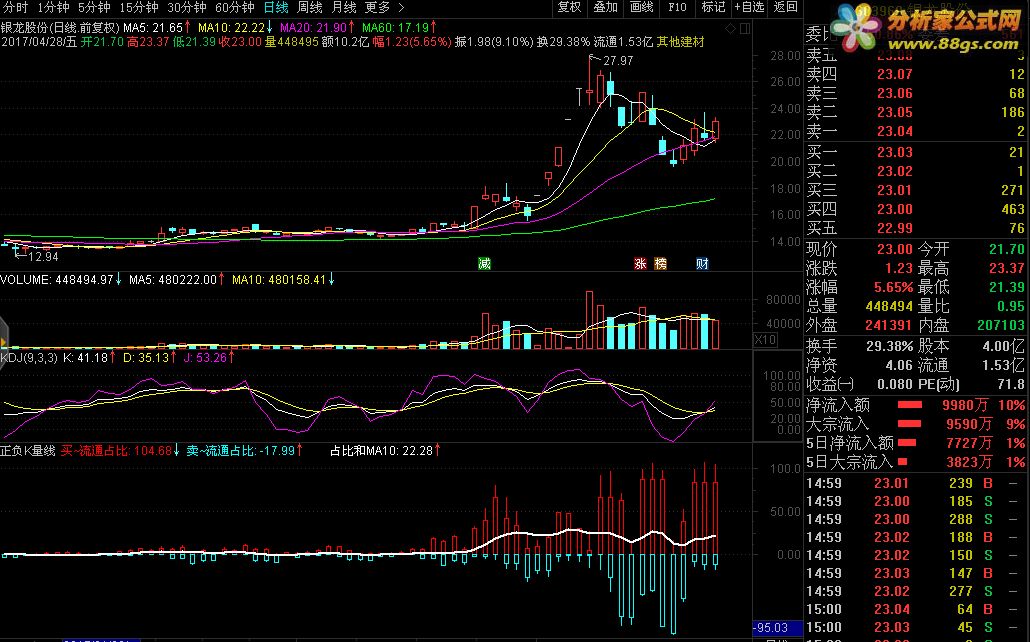Click the 其他建材 sector link
1030x642 pixels.
[681, 42]
